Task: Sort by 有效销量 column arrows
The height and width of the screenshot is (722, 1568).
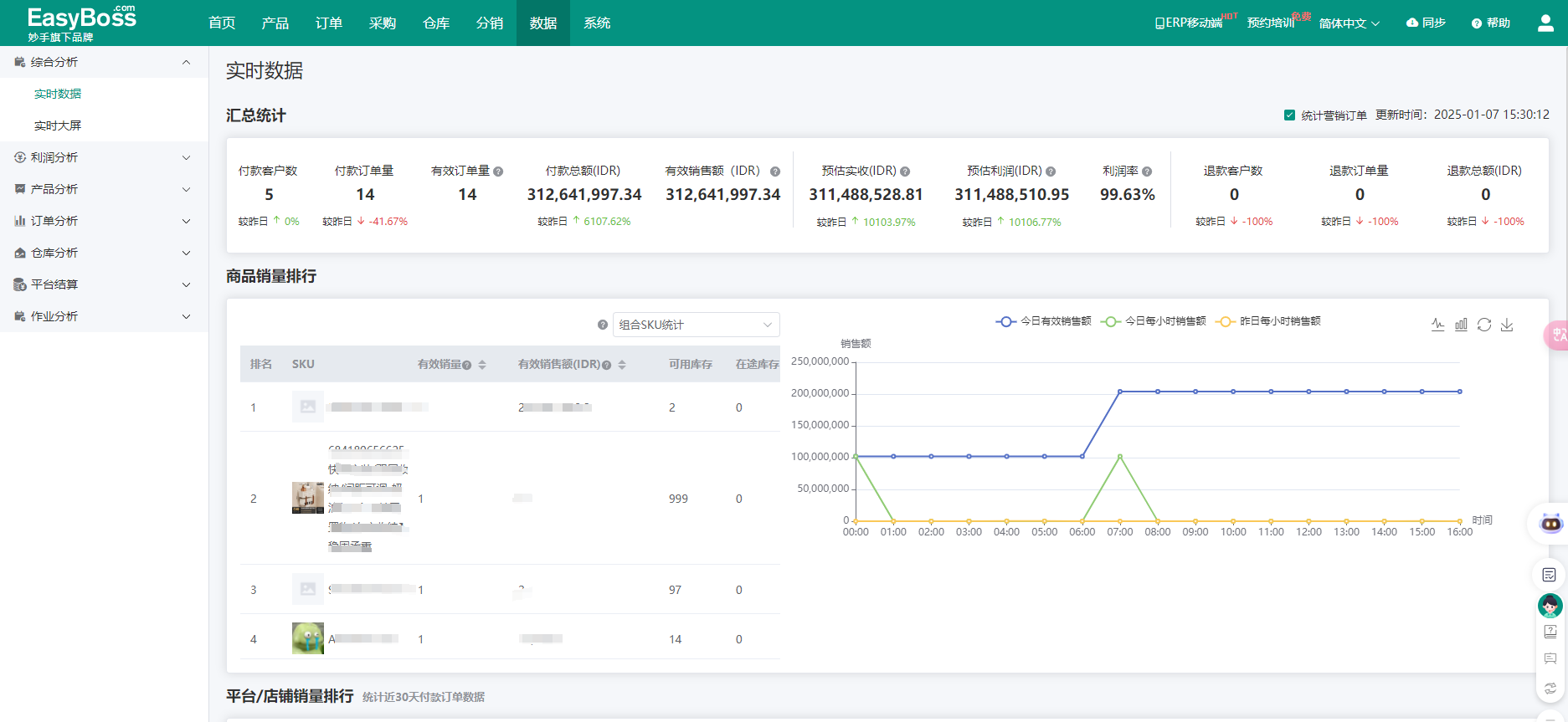Action: (482, 365)
